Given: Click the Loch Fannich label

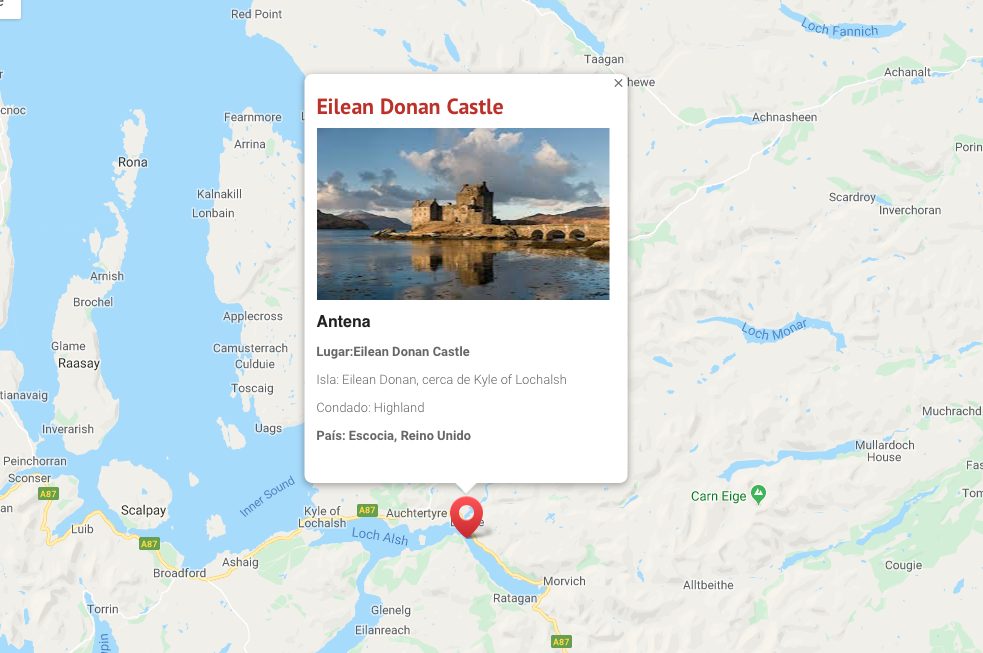Looking at the screenshot, I should coord(839,29).
